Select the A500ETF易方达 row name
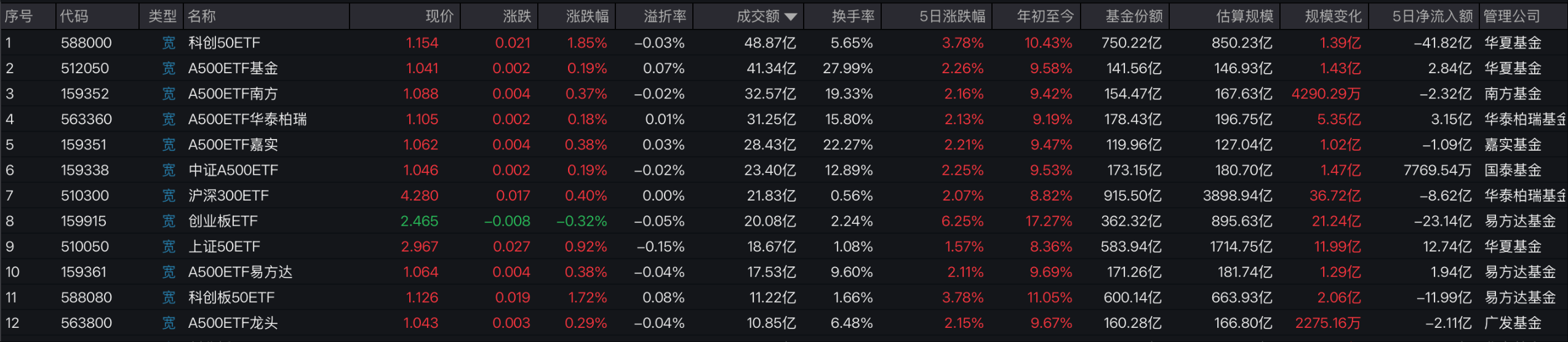This screenshot has width=1568, height=342. pos(240,272)
